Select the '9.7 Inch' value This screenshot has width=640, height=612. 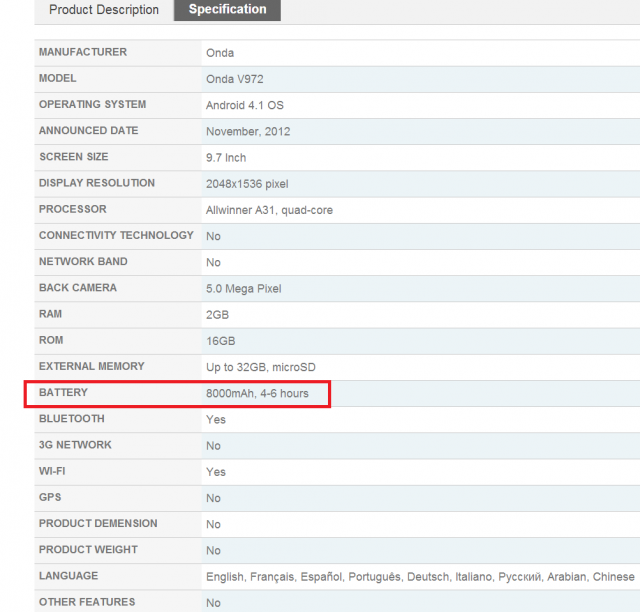coord(226,158)
